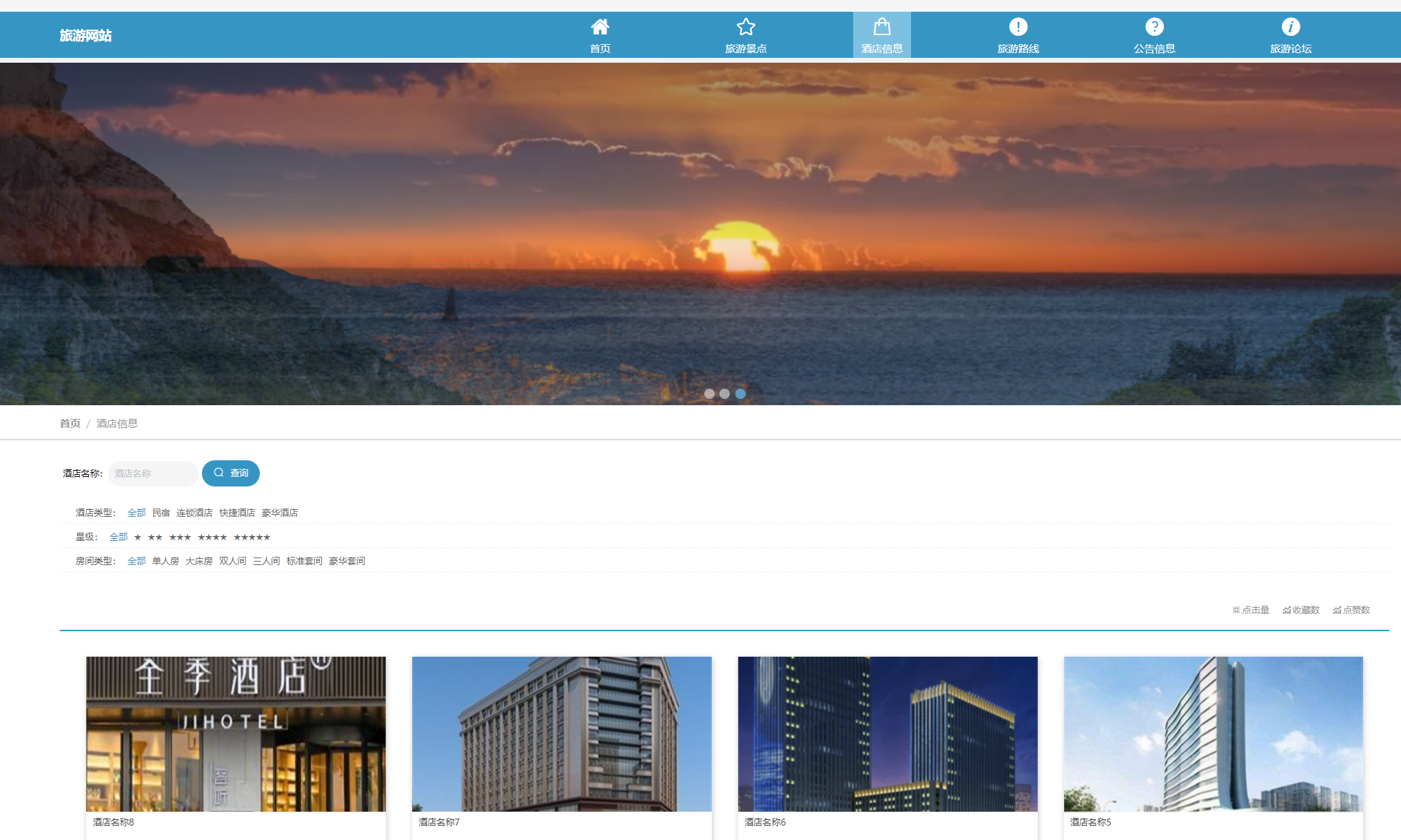Image resolution: width=1401 pixels, height=840 pixels.
Task: Go to 首页 in breadcrumb
Action: 70,423
